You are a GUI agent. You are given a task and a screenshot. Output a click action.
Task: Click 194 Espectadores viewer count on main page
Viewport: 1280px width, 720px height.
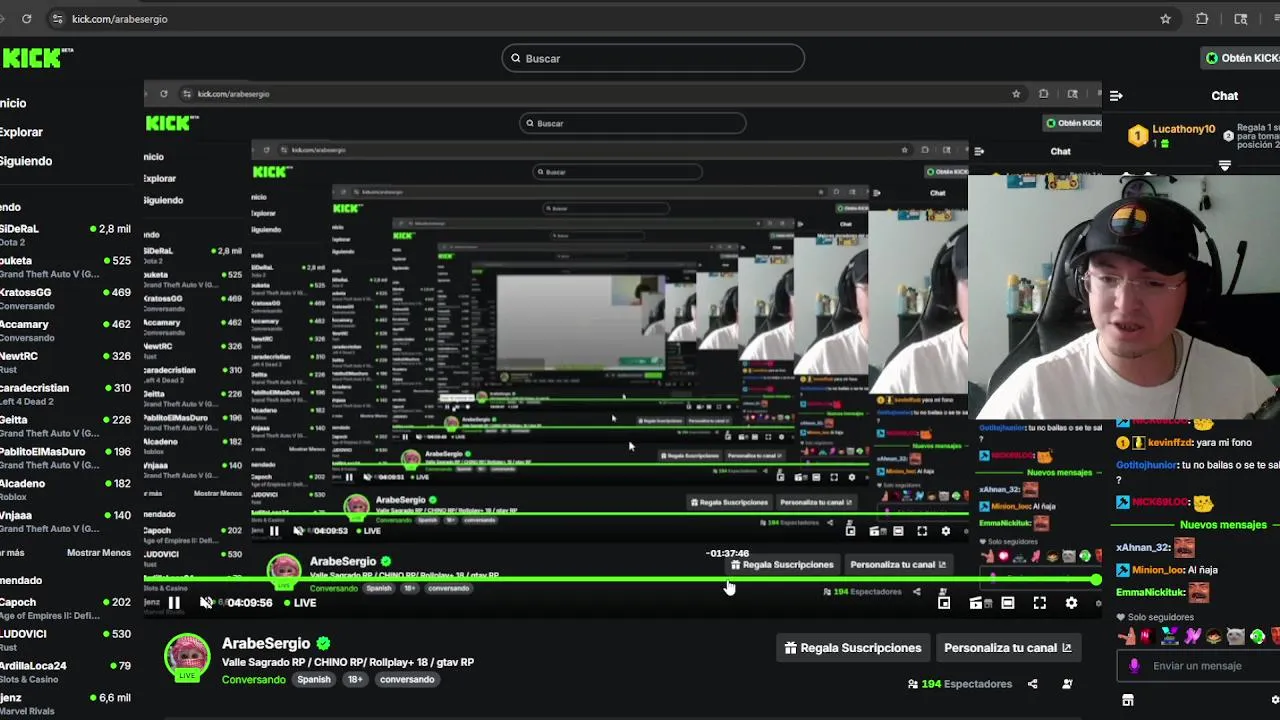(960, 684)
